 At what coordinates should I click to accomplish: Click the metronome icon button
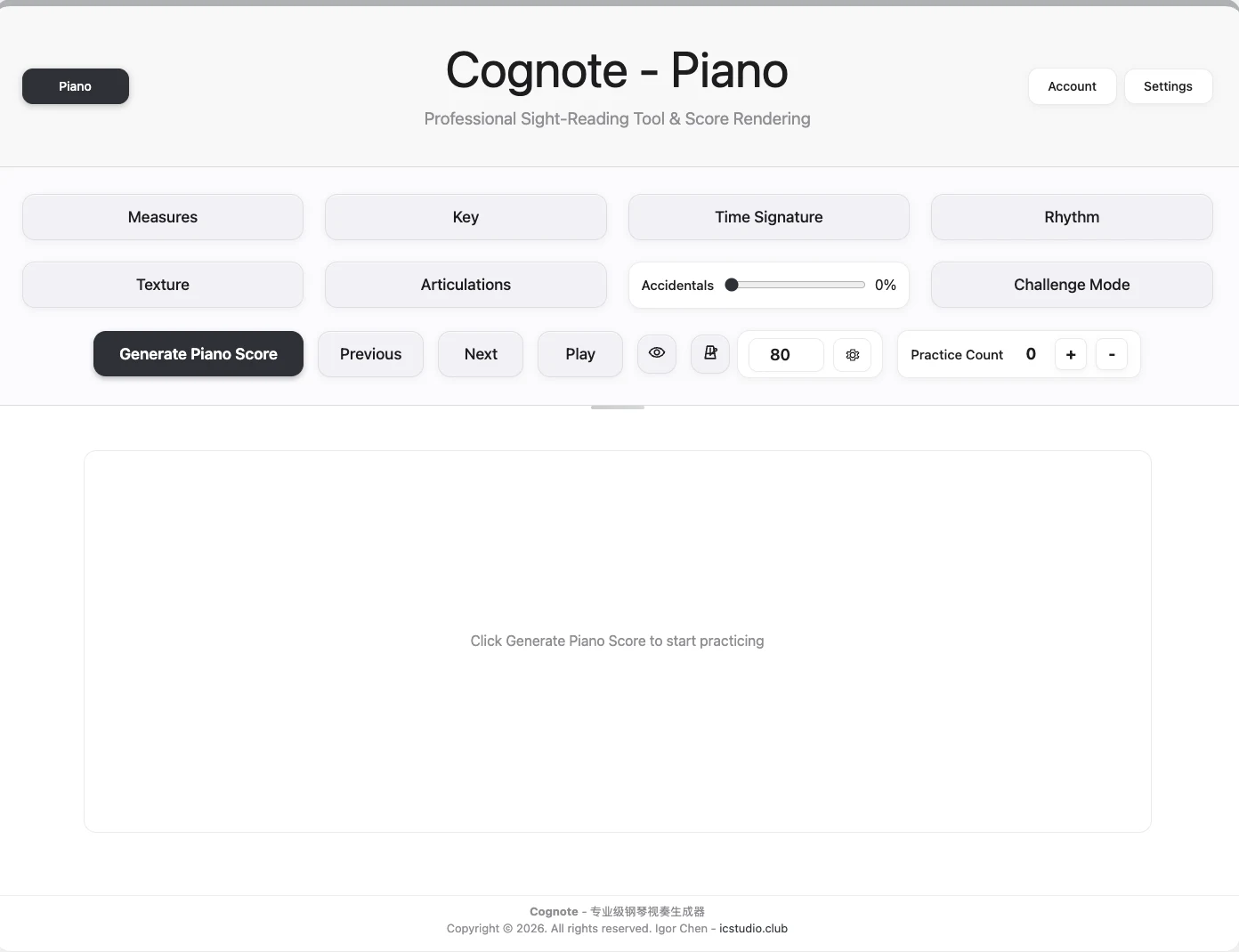click(710, 353)
